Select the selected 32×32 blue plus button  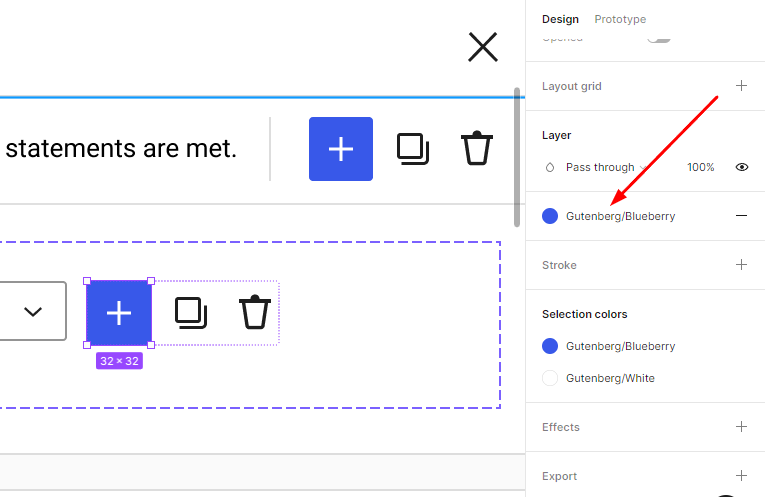119,313
